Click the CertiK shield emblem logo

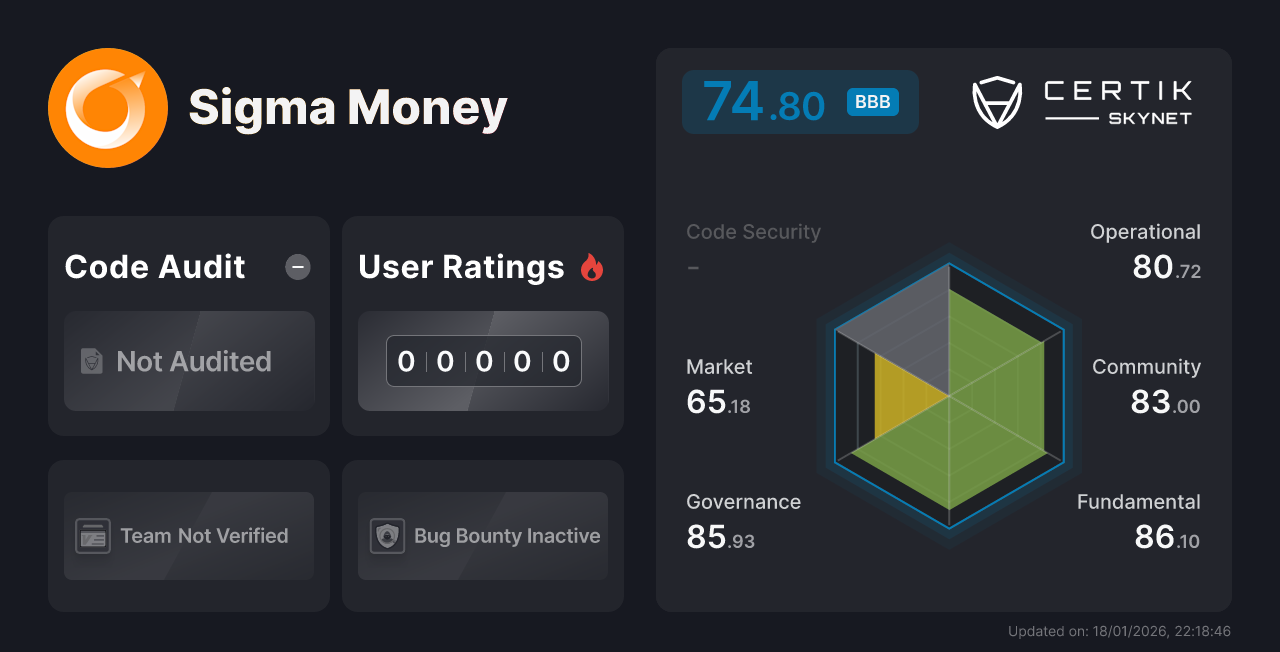pos(996,100)
